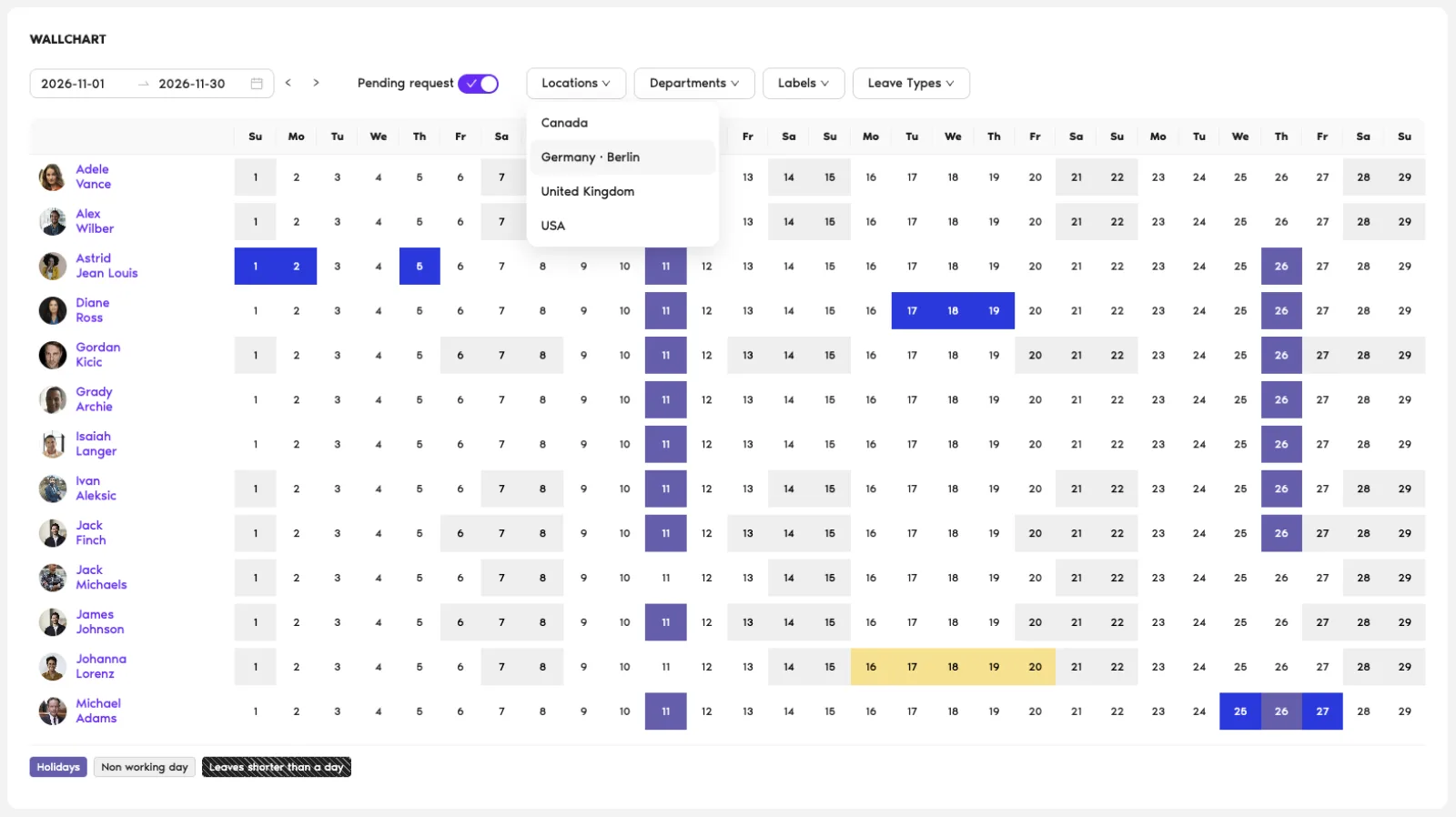Click day 20 pending cell for Johanna Lorenz
The image size is (1456, 817).
tap(1035, 667)
